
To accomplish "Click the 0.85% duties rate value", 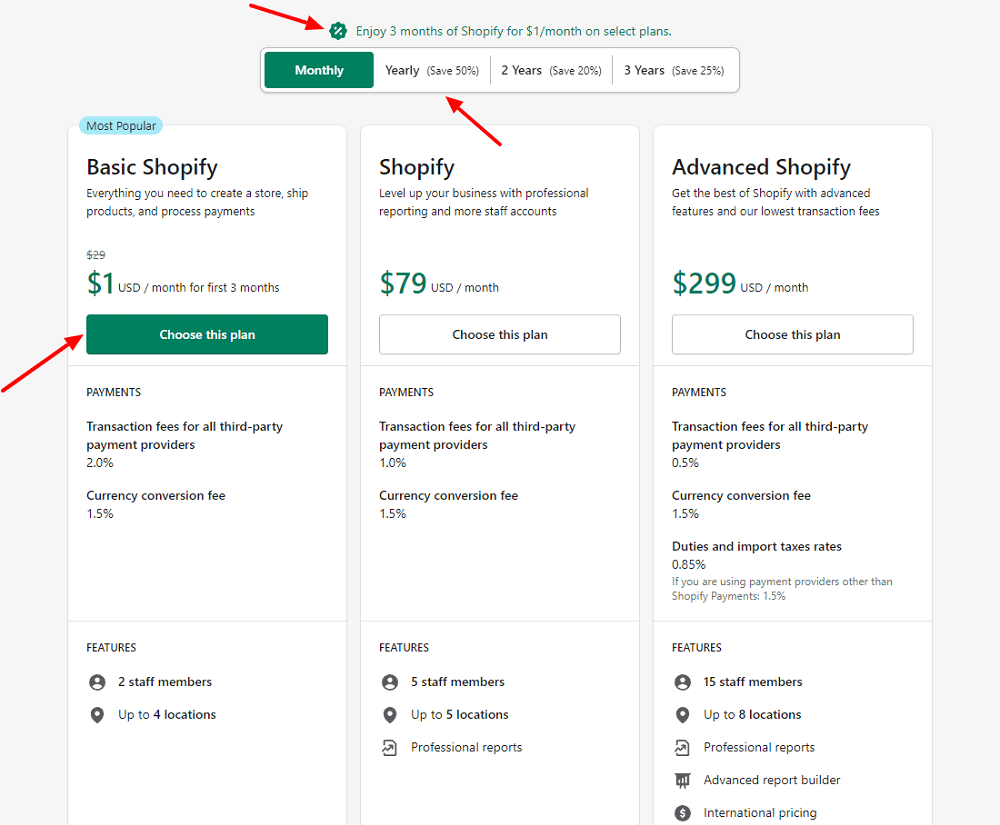I will pos(689,565).
